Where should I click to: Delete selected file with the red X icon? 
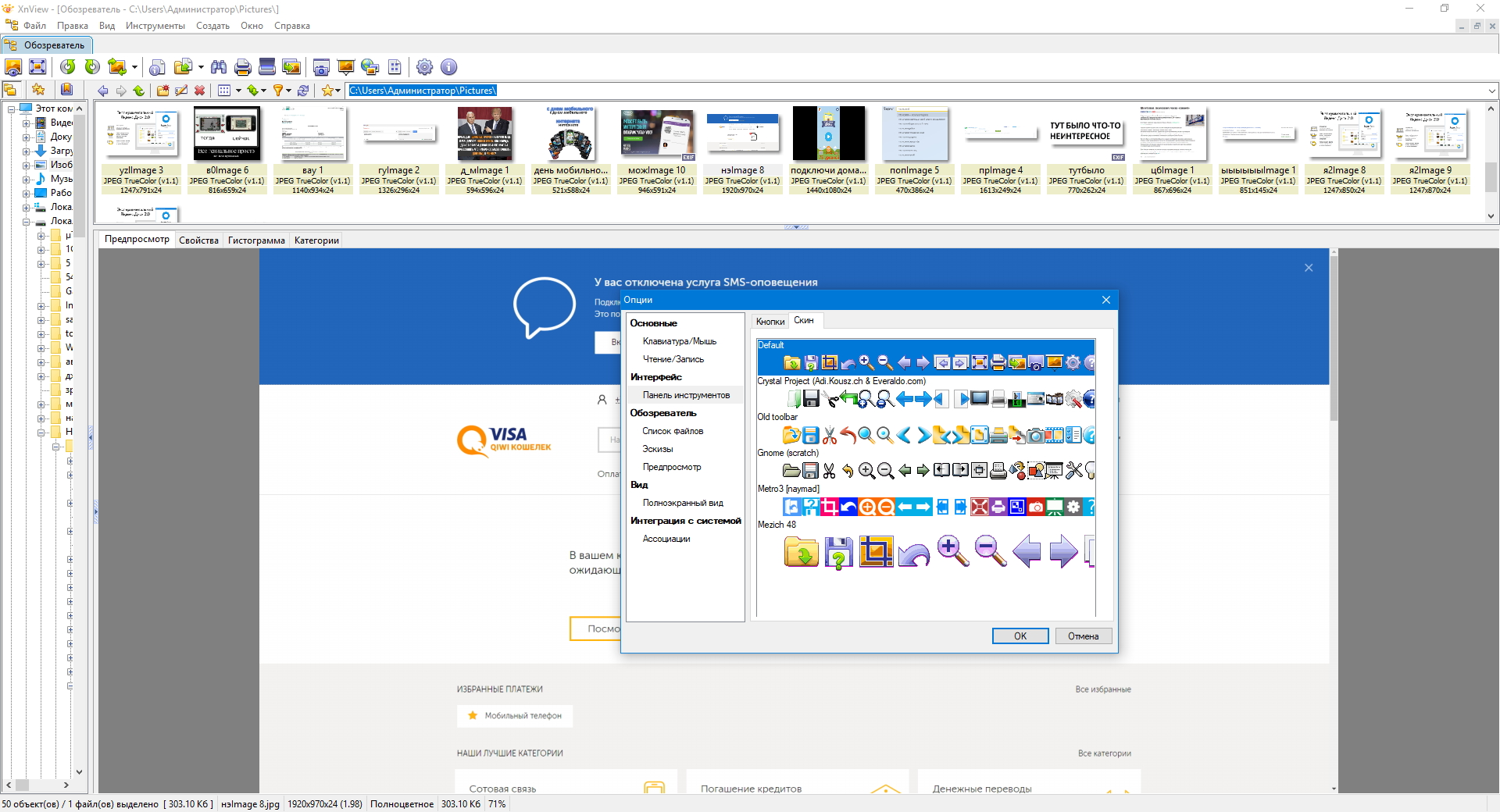200,91
